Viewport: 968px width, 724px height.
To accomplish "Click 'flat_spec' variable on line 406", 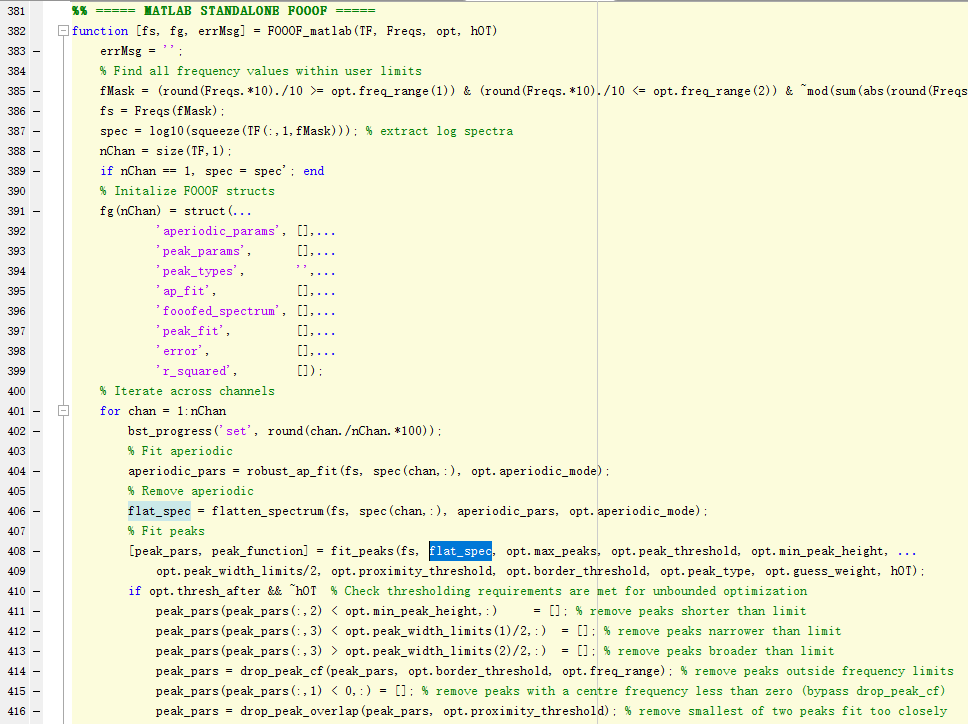I will click(x=159, y=511).
